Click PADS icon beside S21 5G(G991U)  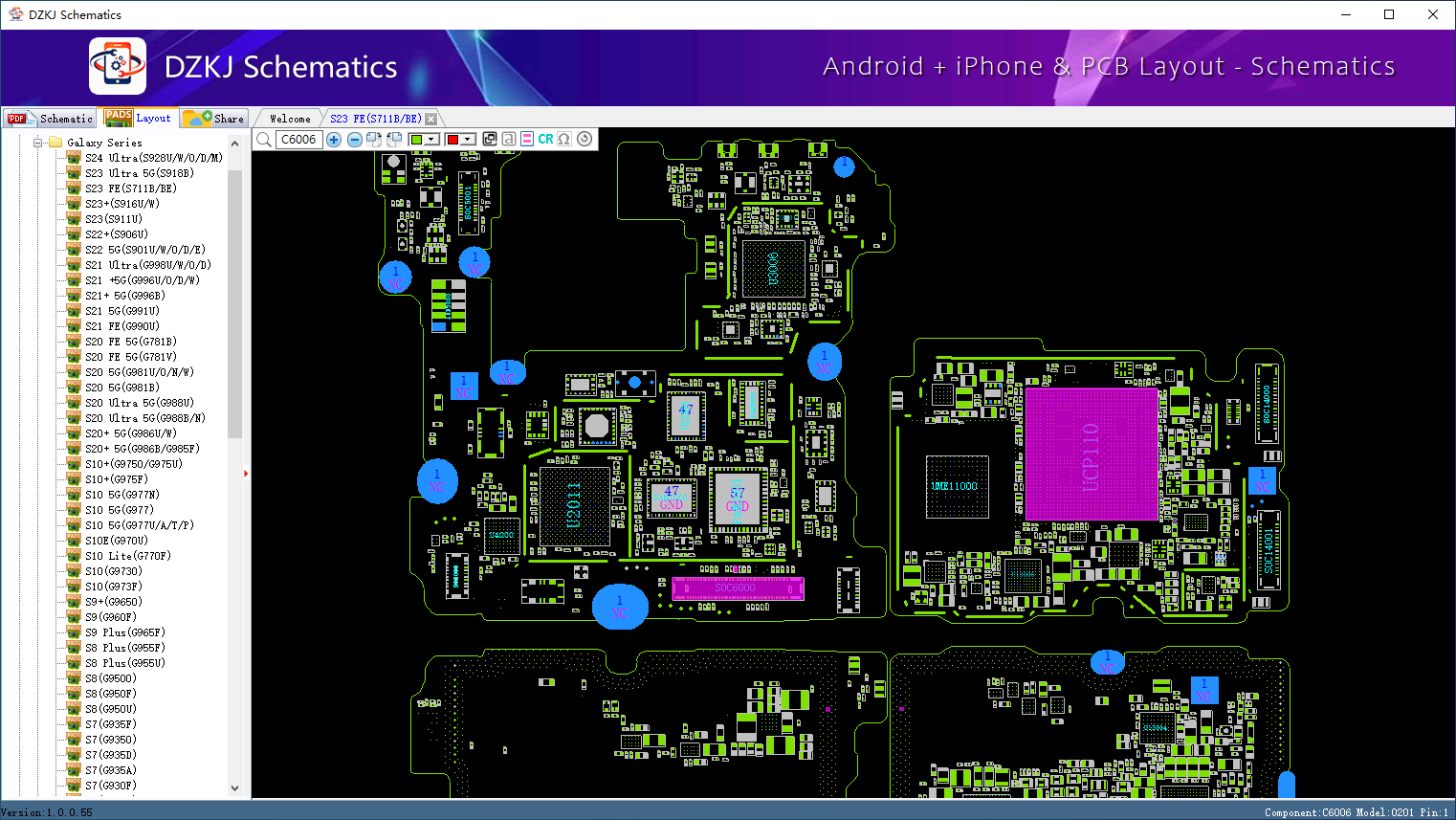coord(74,310)
